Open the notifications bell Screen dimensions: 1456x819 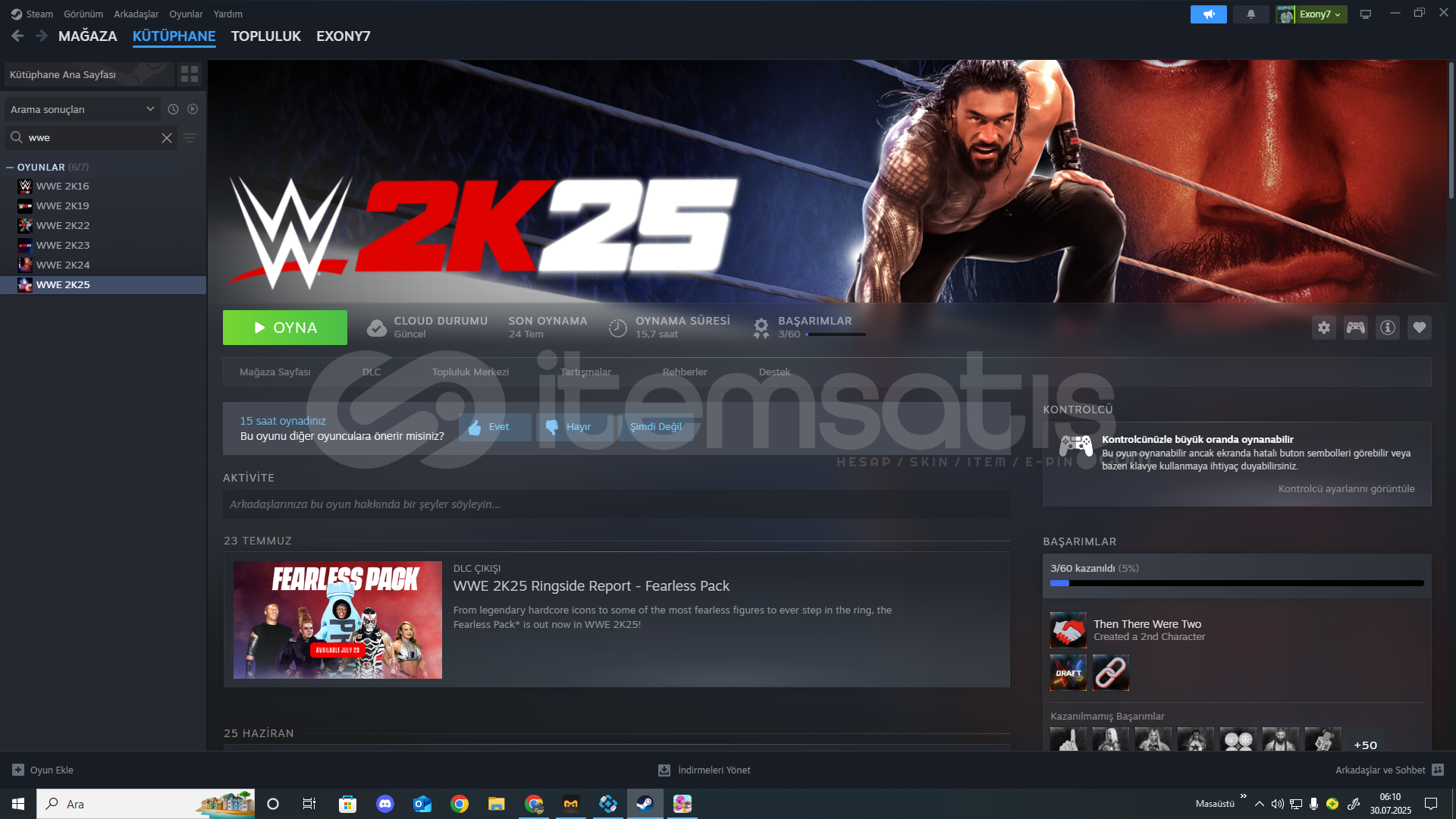point(1251,14)
